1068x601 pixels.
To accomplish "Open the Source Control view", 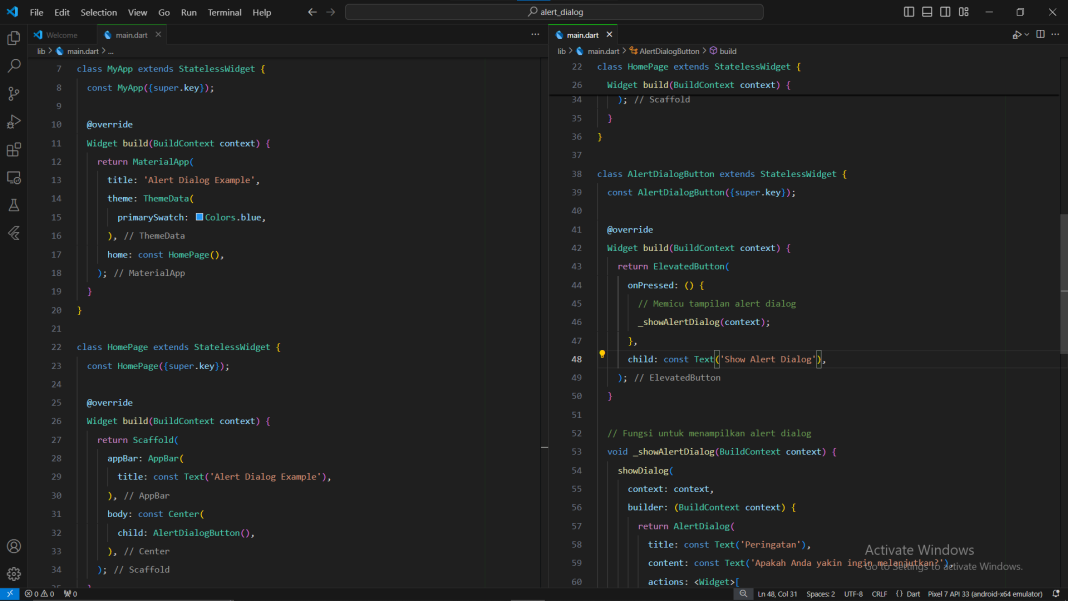I will point(13,94).
